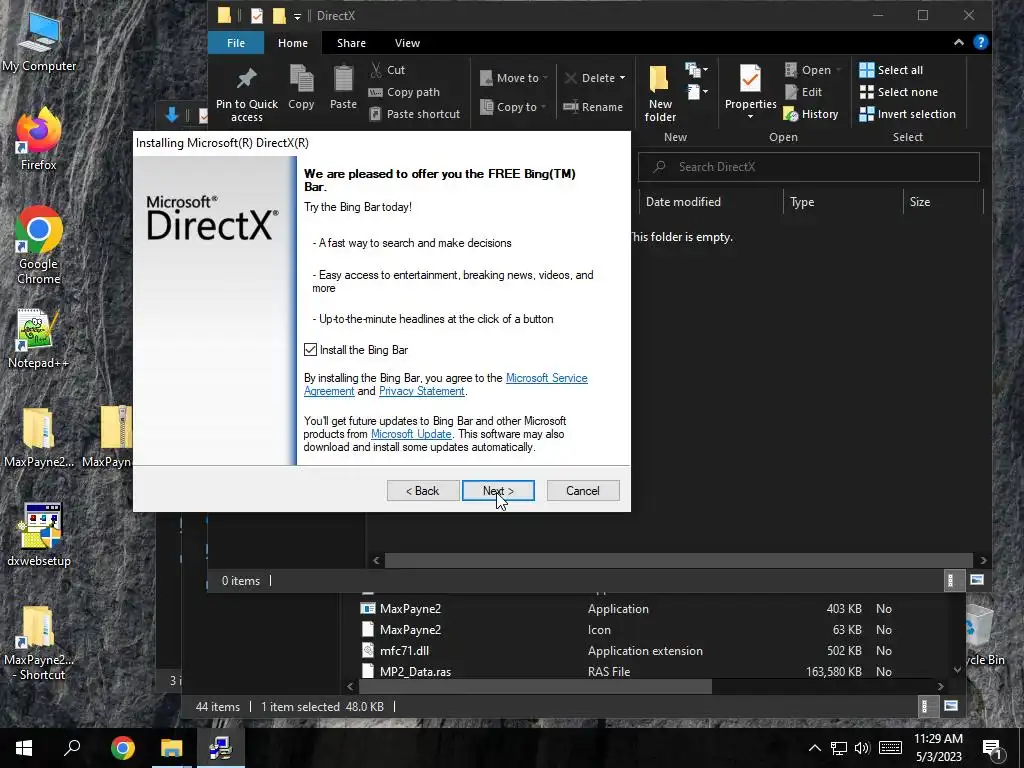Viewport: 1024px width, 768px height.
Task: Select Google Chrome desktop shortcut
Action: point(39,246)
